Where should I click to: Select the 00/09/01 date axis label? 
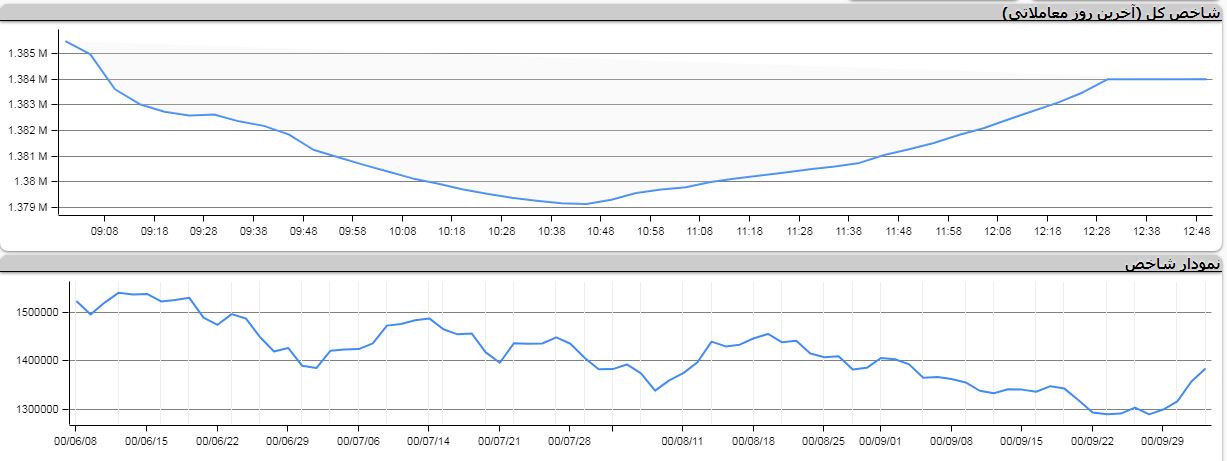(x=880, y=439)
